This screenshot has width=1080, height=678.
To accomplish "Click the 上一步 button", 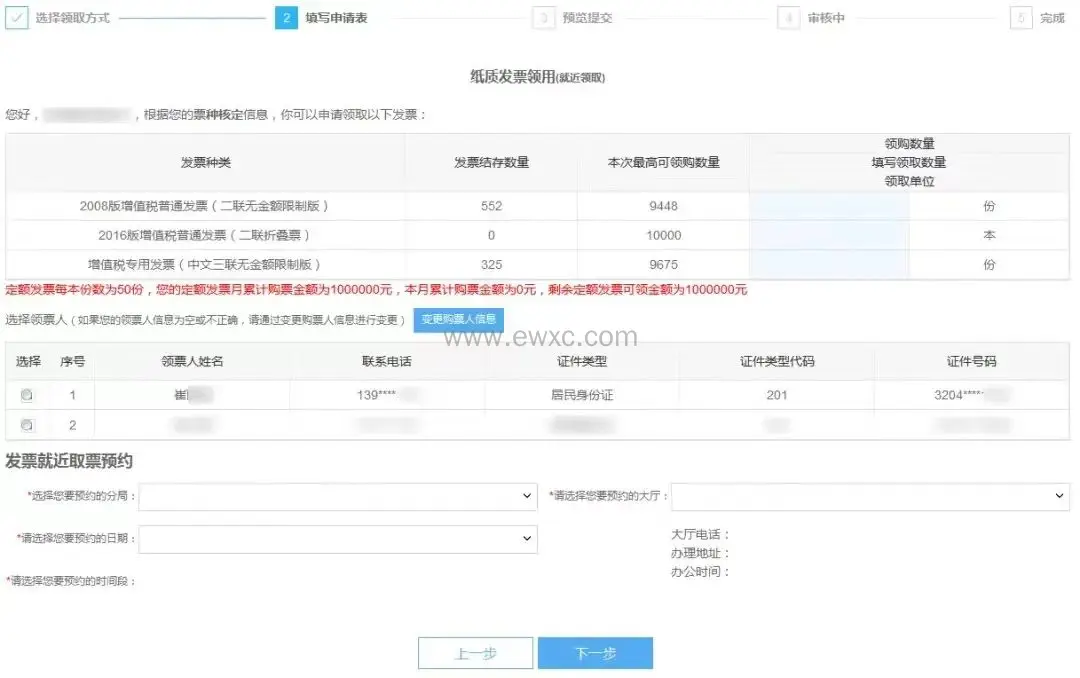I will pyautogui.click(x=475, y=652).
